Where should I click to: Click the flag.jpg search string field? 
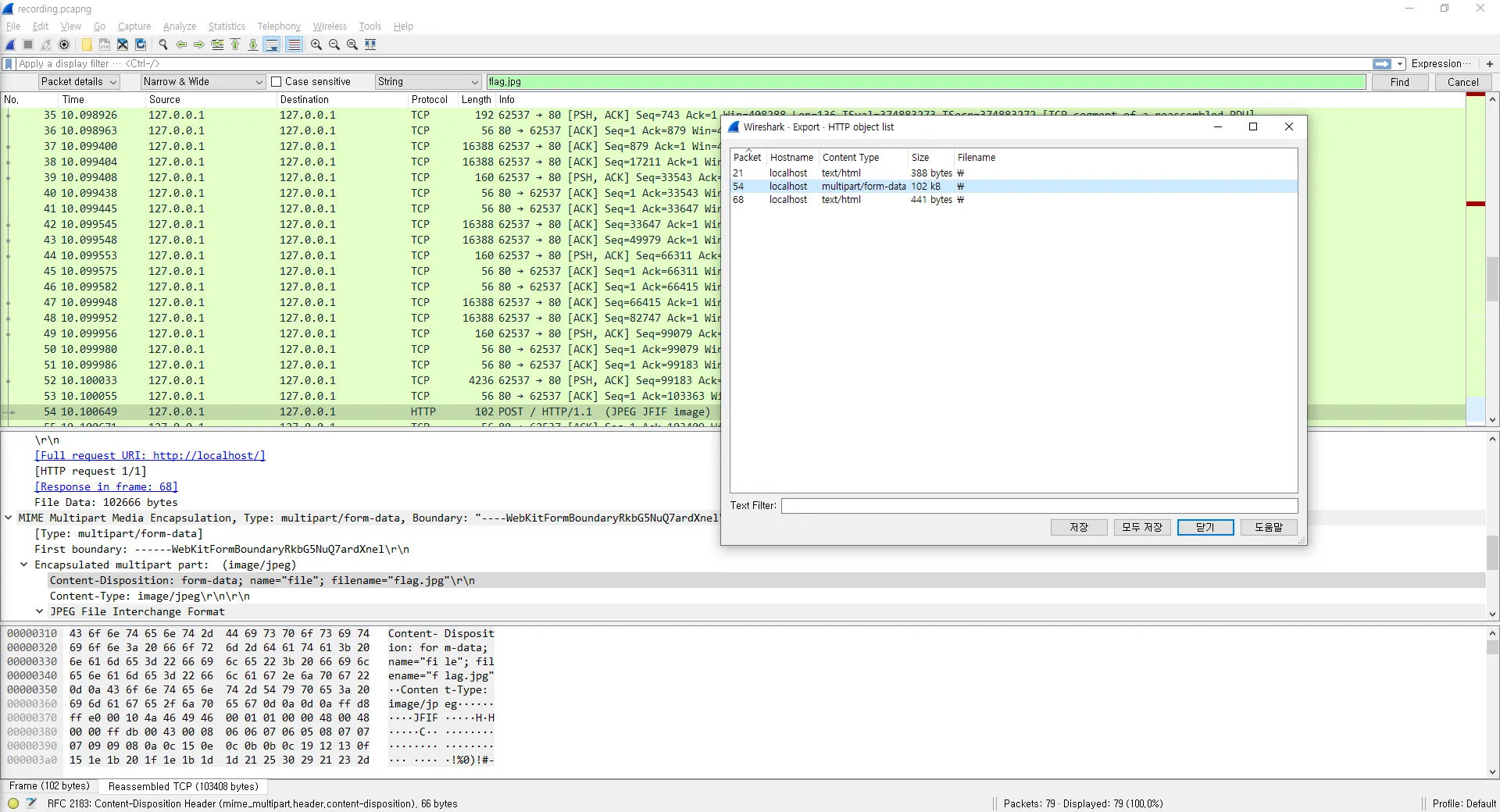[926, 82]
